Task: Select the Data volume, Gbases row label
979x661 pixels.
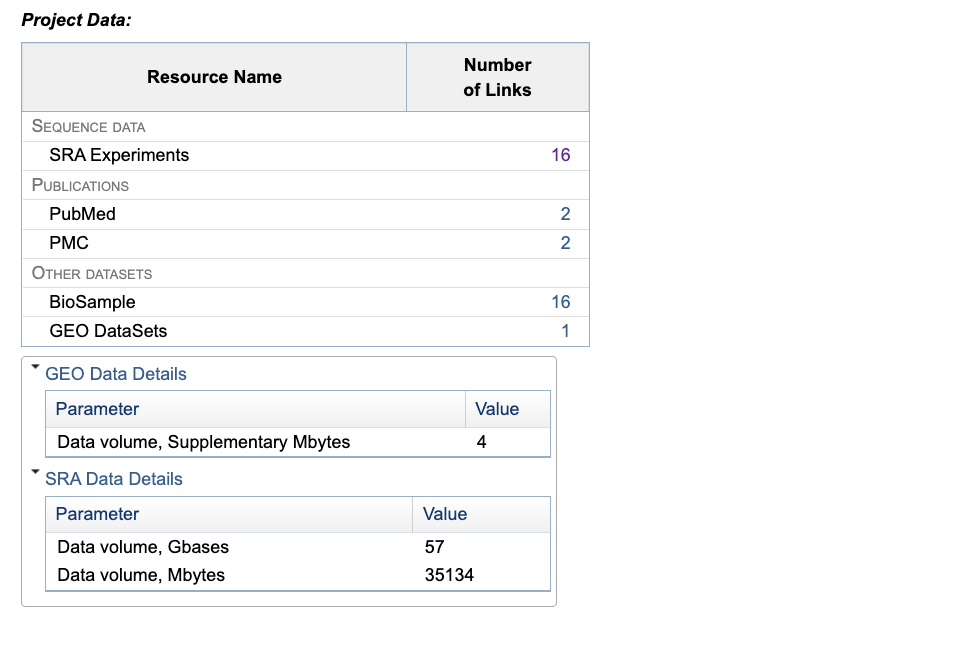Action: click(x=143, y=547)
